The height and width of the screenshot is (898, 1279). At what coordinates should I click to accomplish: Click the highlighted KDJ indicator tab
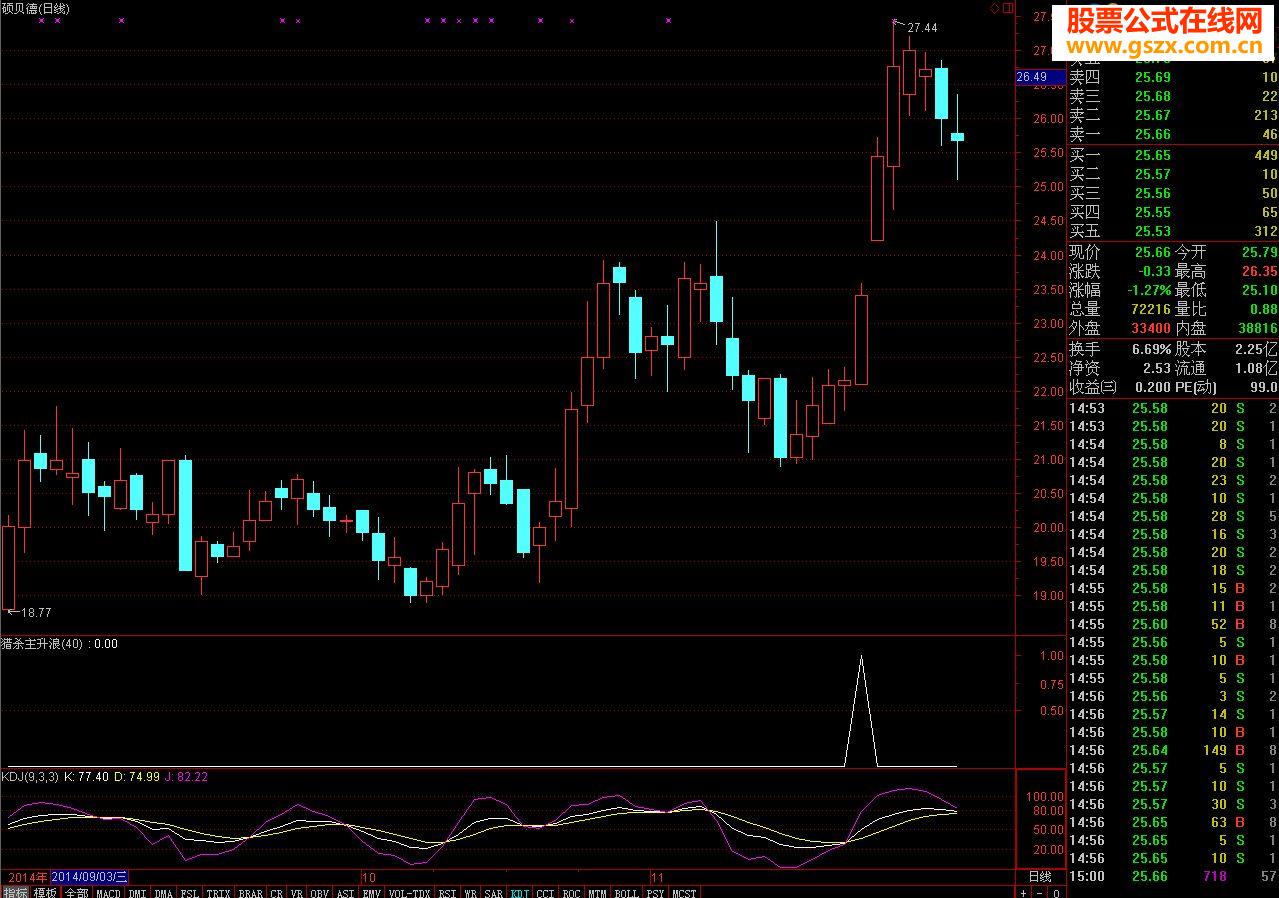tap(521, 892)
